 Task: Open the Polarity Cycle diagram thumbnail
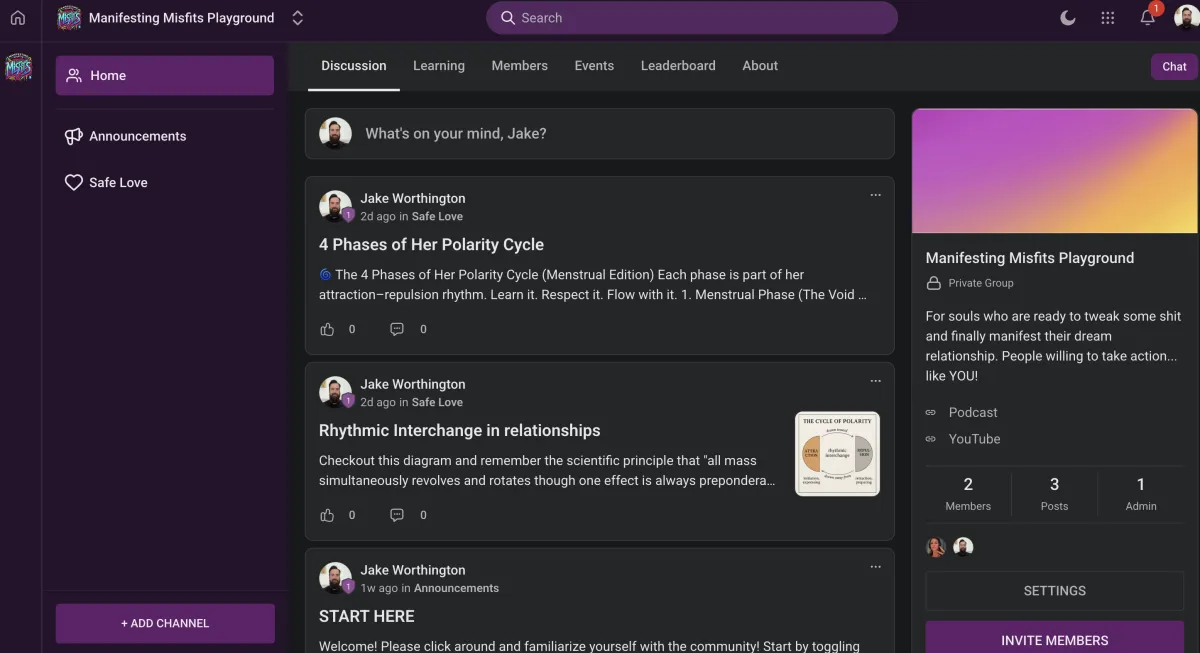[837, 454]
